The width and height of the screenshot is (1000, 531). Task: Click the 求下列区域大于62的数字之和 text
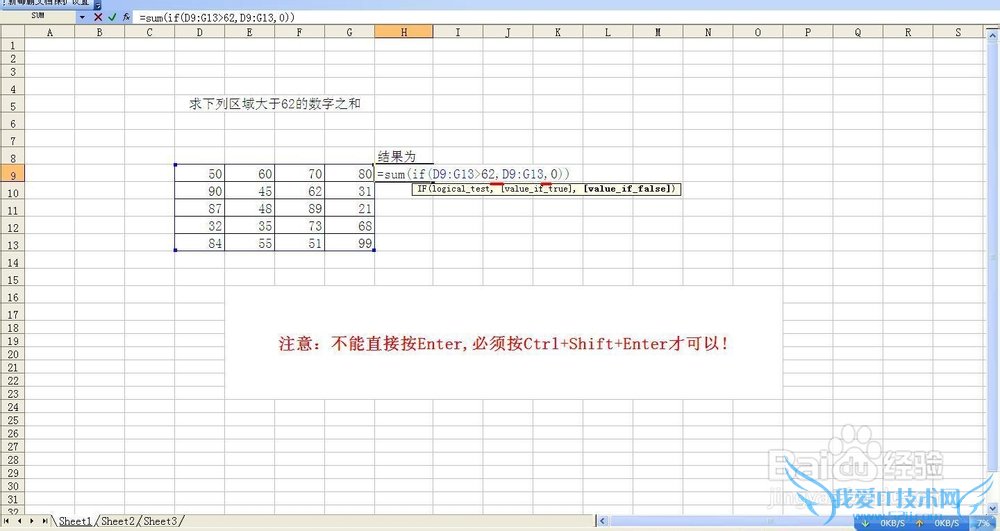click(x=275, y=103)
